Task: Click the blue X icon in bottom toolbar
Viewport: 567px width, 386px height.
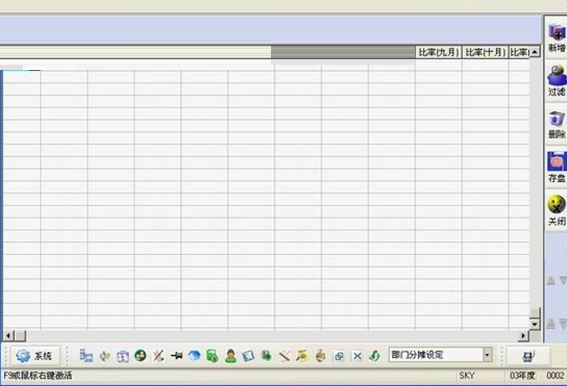Action: (x=357, y=356)
